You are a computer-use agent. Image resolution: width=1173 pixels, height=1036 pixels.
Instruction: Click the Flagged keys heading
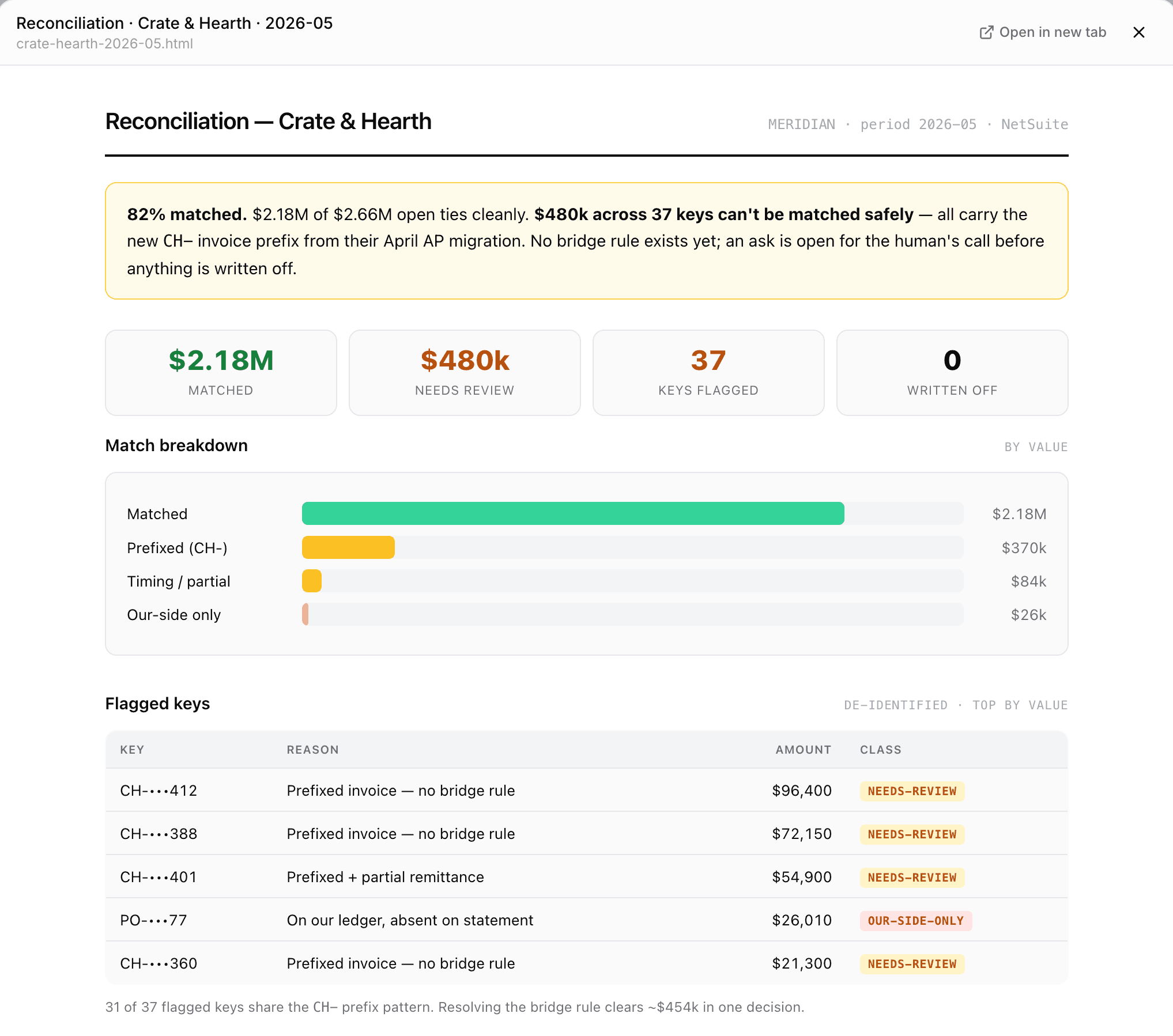click(157, 704)
